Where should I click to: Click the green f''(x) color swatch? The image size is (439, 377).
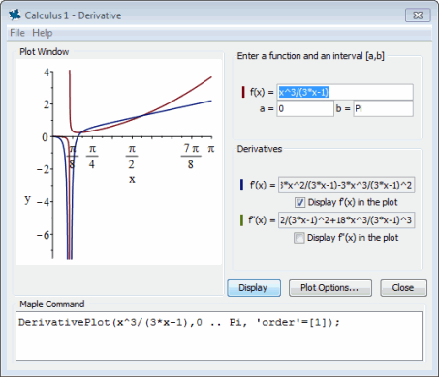[241, 220]
